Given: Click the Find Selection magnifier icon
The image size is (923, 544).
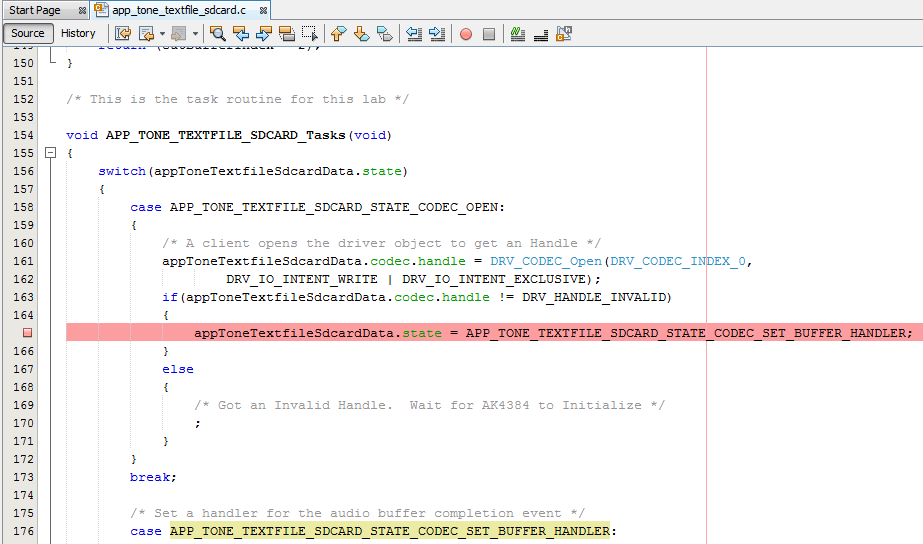Looking at the screenshot, I should [x=217, y=33].
